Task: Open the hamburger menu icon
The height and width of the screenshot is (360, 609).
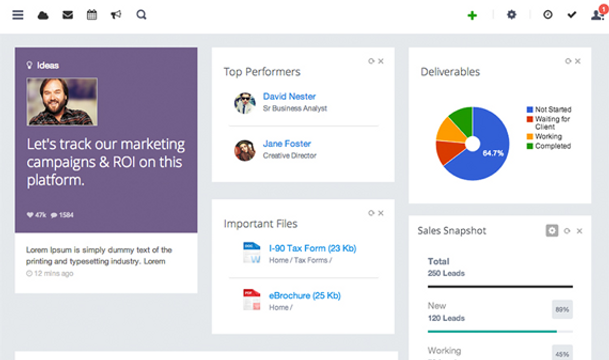Action: pos(18,15)
